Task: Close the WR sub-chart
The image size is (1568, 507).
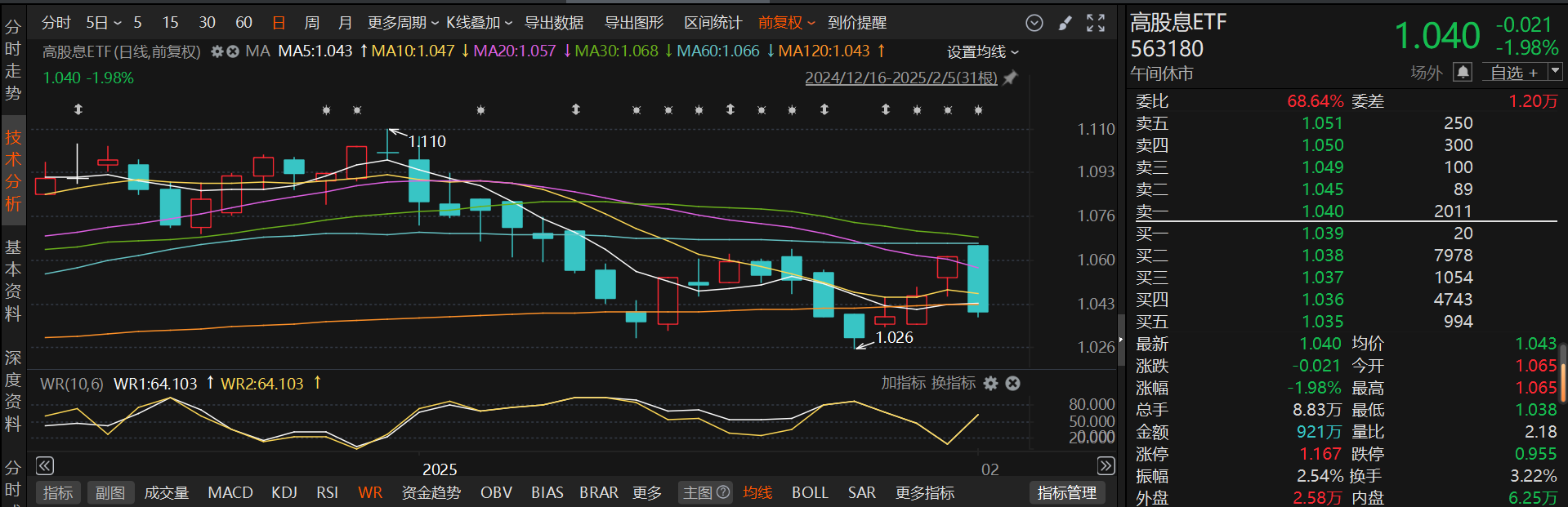Action: 1012,383
